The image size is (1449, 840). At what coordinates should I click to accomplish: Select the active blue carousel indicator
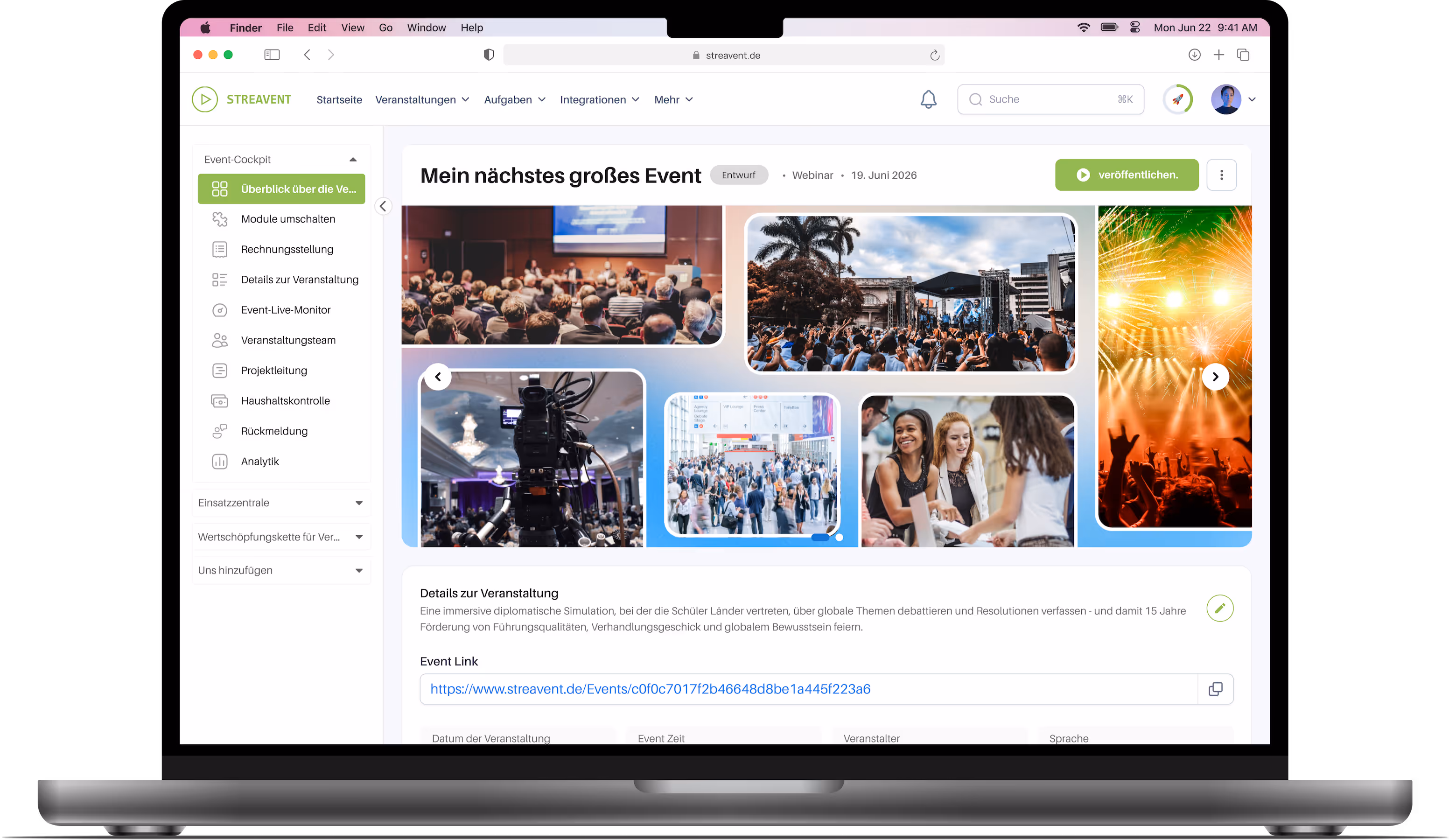[820, 538]
